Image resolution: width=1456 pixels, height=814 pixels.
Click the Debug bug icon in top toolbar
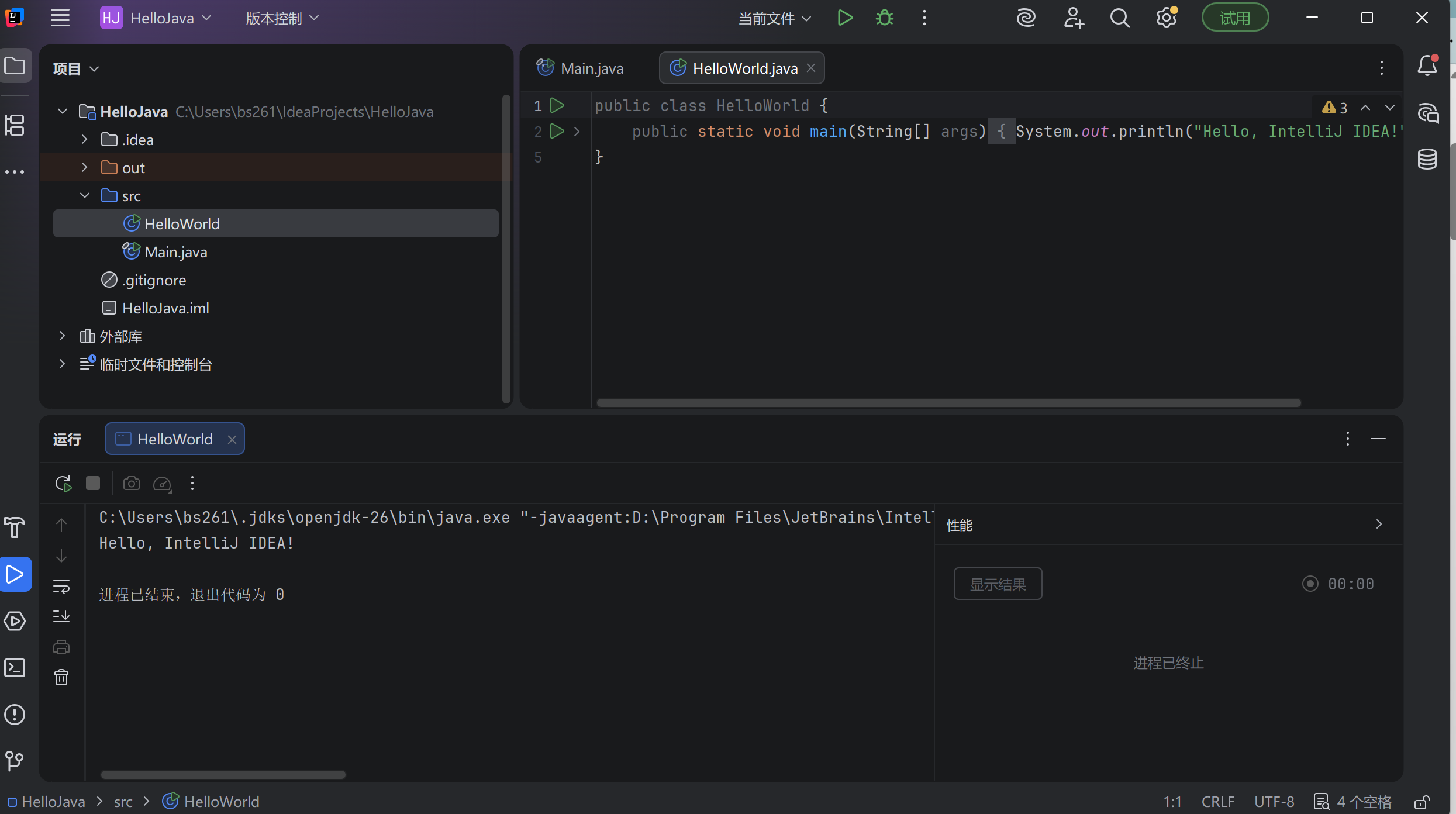click(x=884, y=18)
